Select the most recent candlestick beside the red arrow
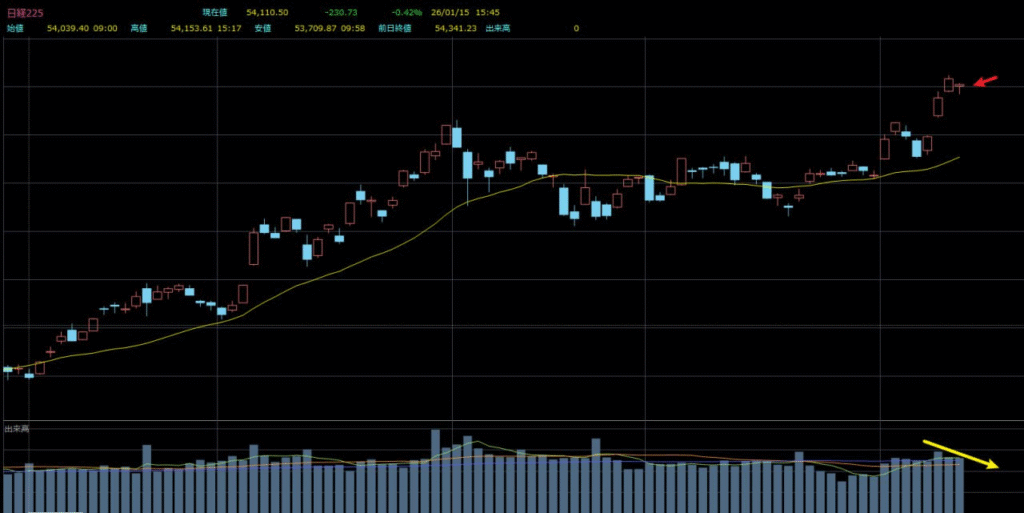The width and height of the screenshot is (1024, 513). pos(959,87)
